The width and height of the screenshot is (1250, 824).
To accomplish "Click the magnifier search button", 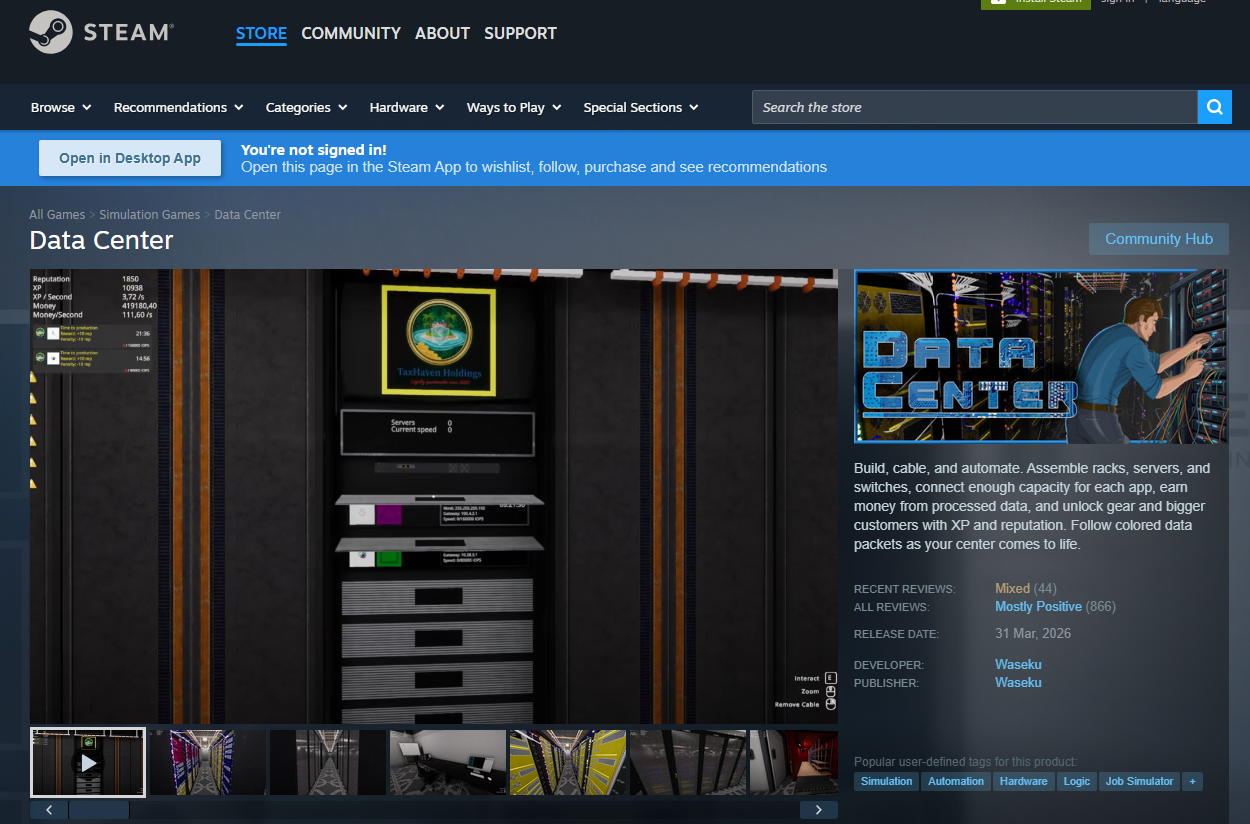I will [1214, 107].
